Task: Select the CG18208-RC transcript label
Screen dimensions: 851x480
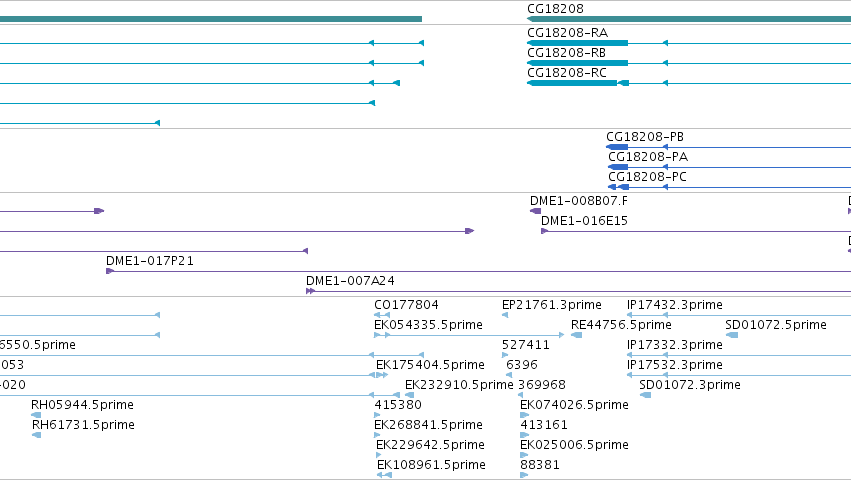Action: 567,73
